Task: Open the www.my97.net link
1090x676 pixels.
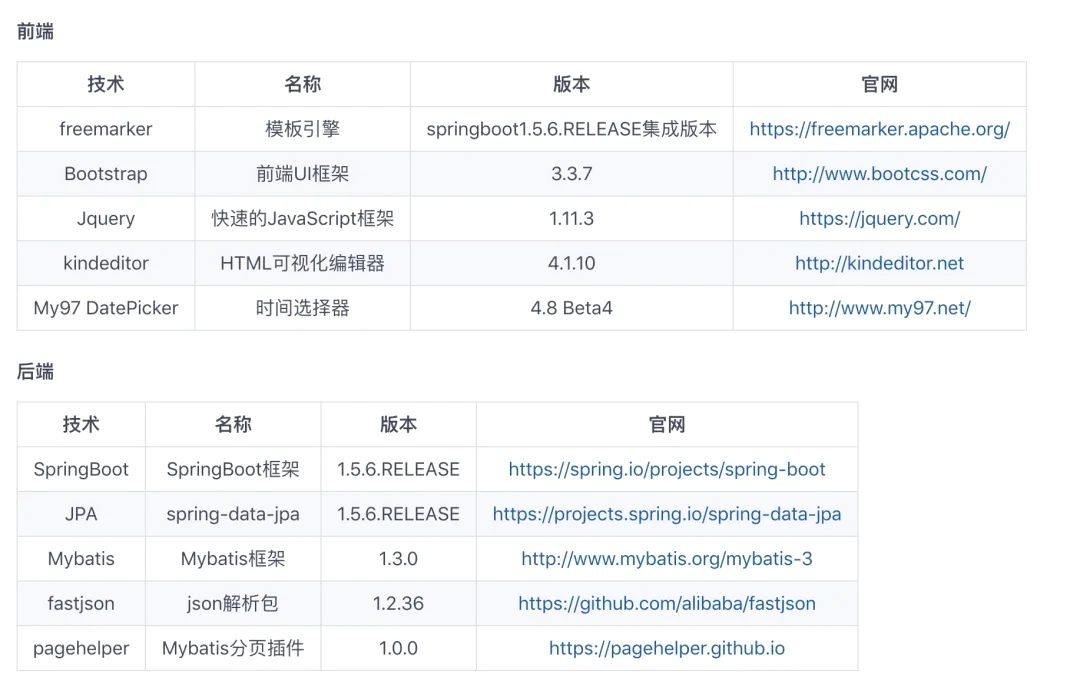Action: point(879,308)
